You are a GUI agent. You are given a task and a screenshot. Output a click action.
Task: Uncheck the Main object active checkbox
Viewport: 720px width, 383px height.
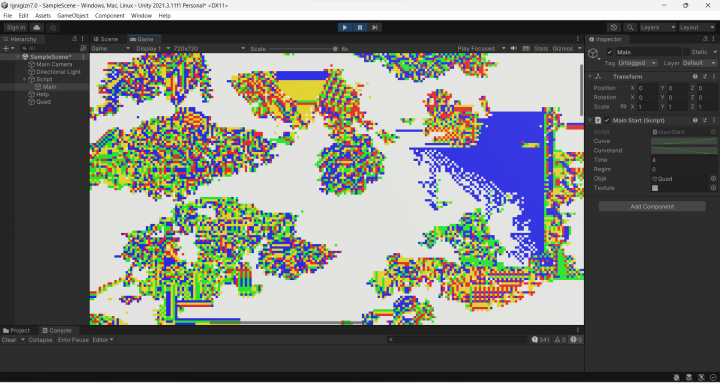609,52
